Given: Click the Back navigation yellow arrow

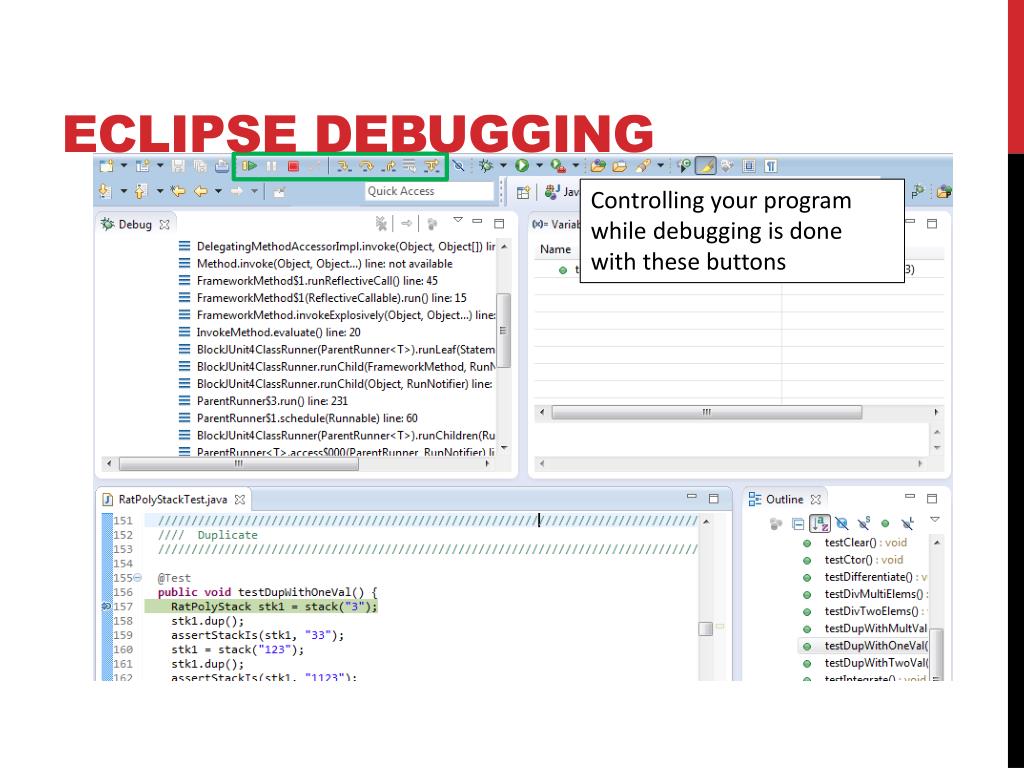Looking at the screenshot, I should (200, 191).
